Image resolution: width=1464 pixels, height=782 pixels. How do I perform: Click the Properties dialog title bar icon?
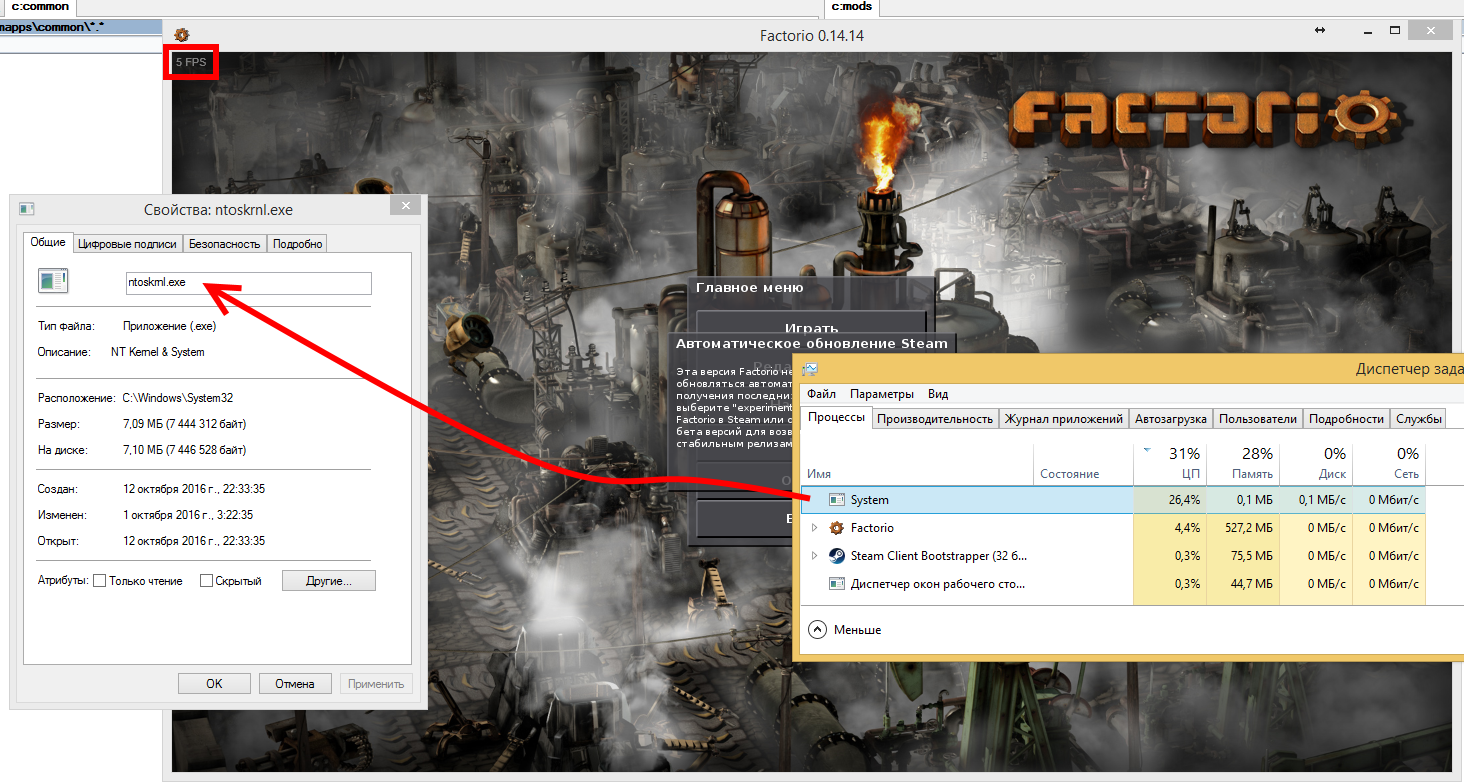27,209
